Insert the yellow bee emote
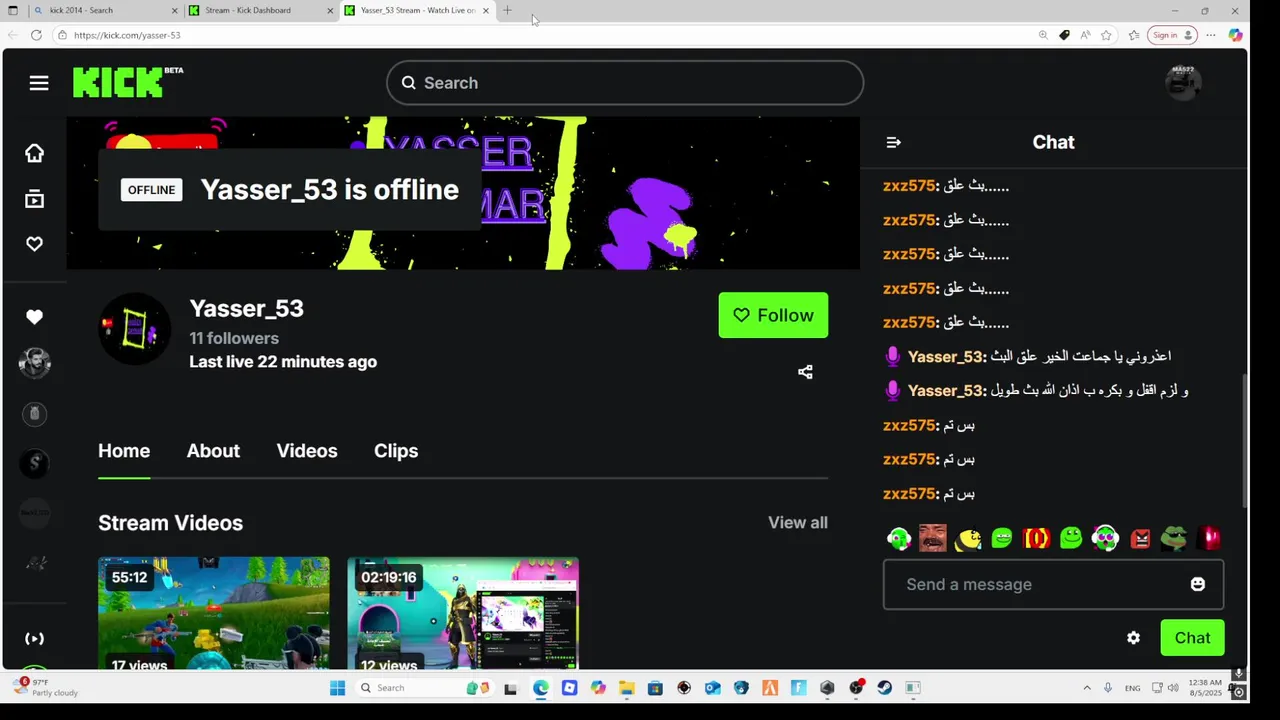Viewport: 1280px width, 720px height. (x=967, y=539)
